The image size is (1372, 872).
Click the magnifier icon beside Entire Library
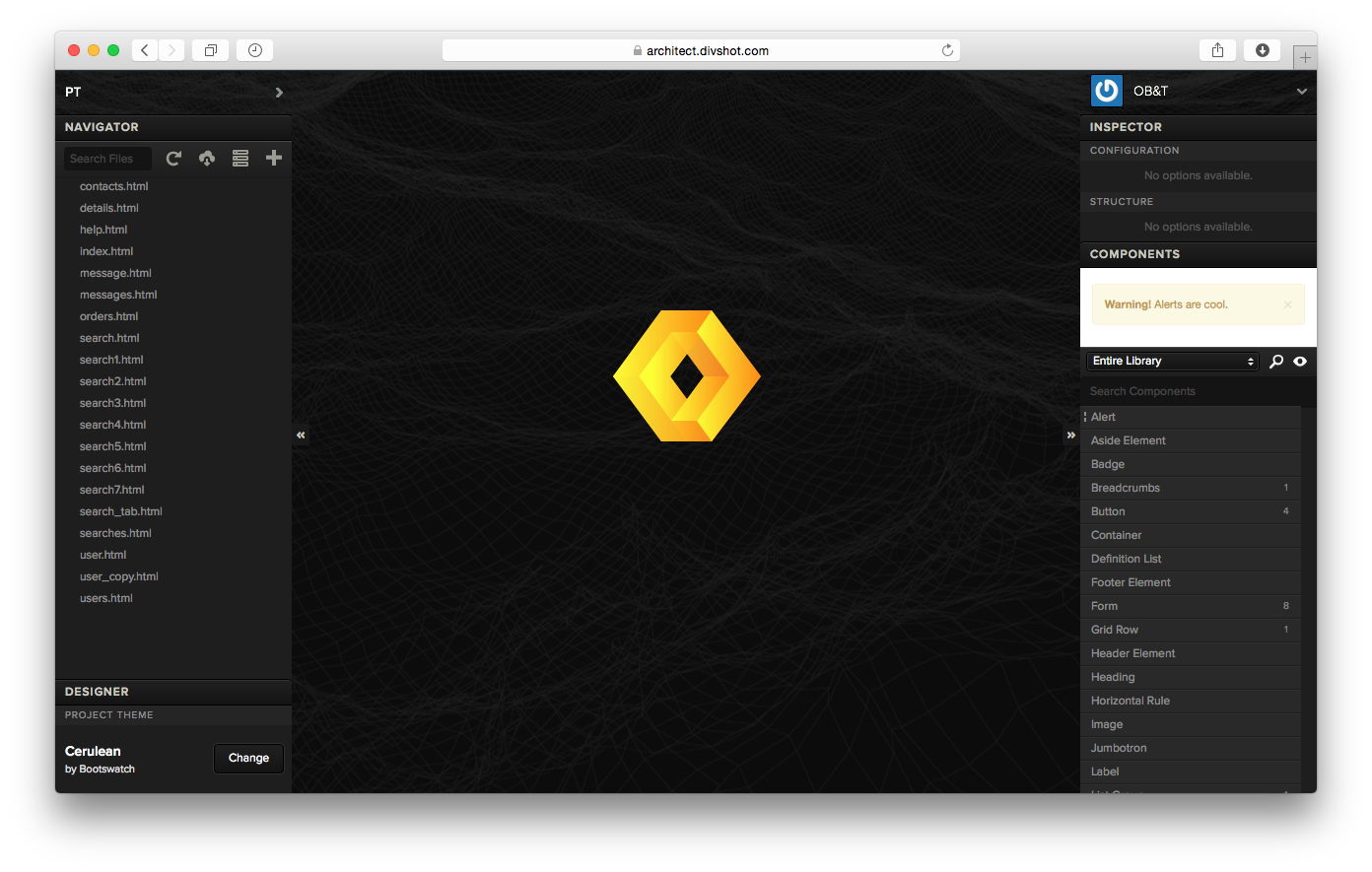[x=1276, y=362]
